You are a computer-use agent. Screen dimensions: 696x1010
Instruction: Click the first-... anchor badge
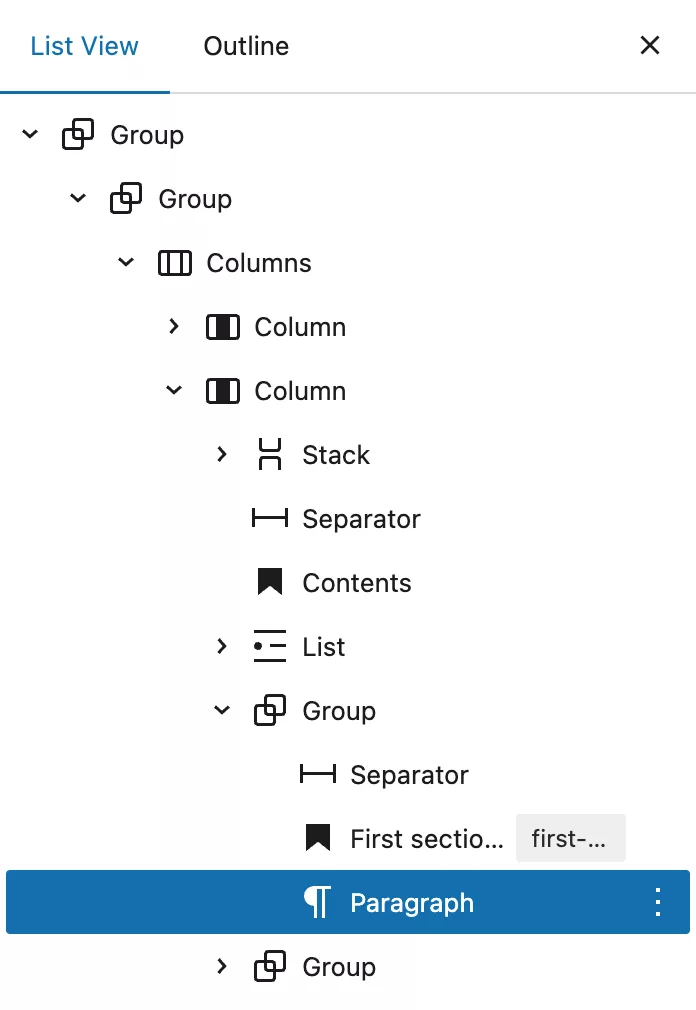570,838
